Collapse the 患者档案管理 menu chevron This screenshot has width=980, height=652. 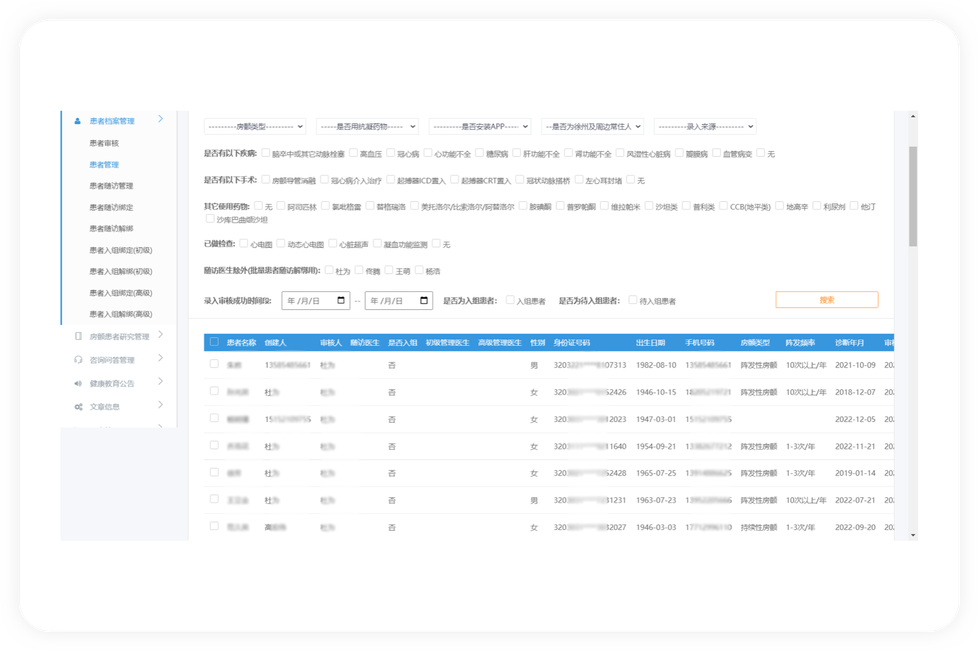coord(161,119)
